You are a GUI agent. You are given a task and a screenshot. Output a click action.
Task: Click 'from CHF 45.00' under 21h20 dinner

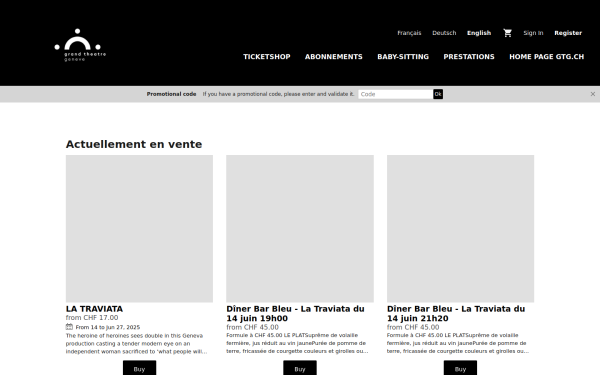coord(413,327)
